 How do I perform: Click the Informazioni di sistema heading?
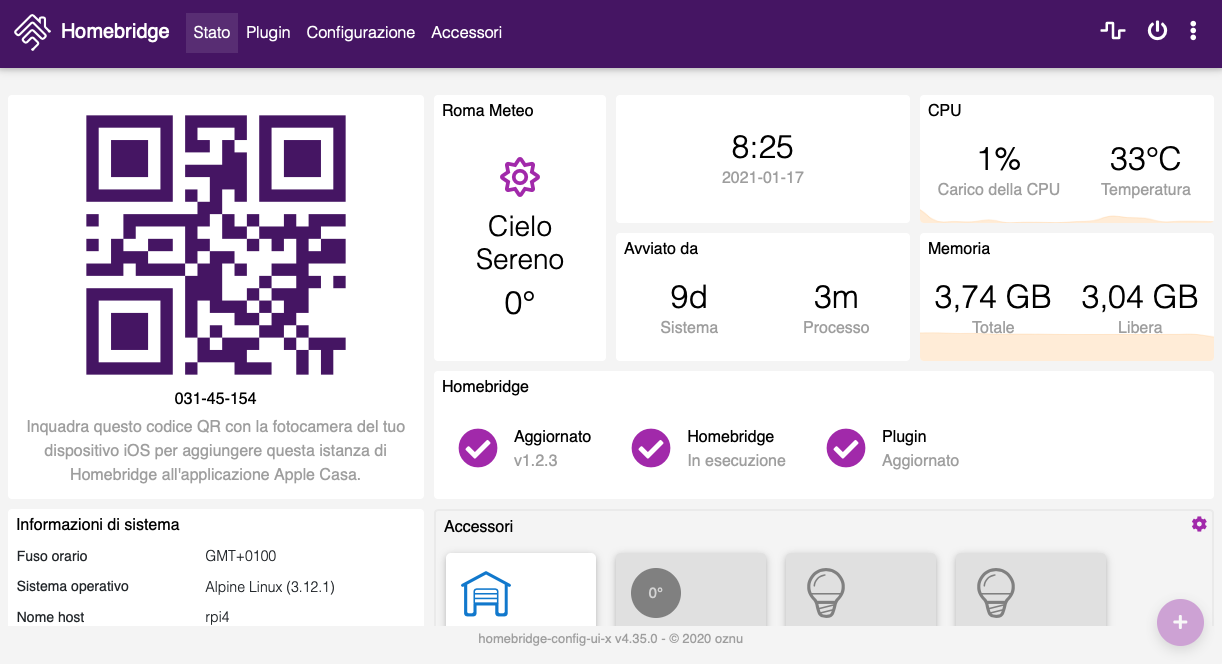(98, 524)
